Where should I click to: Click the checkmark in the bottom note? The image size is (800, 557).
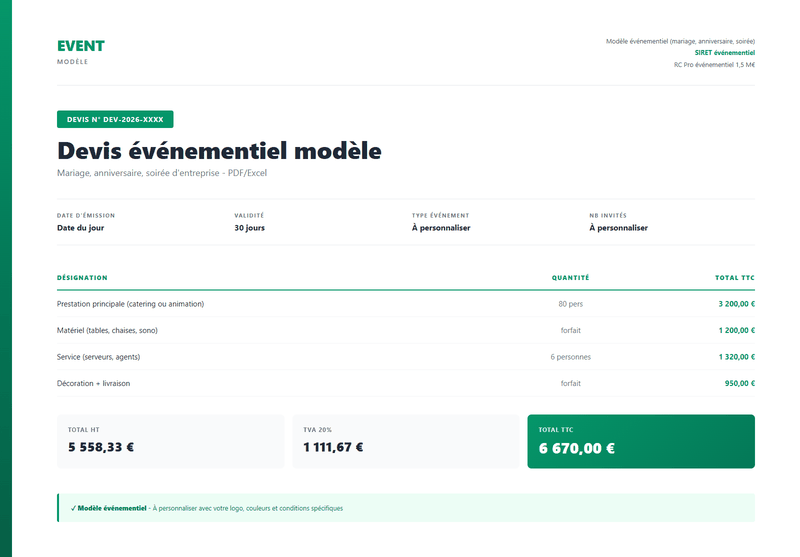(73, 509)
